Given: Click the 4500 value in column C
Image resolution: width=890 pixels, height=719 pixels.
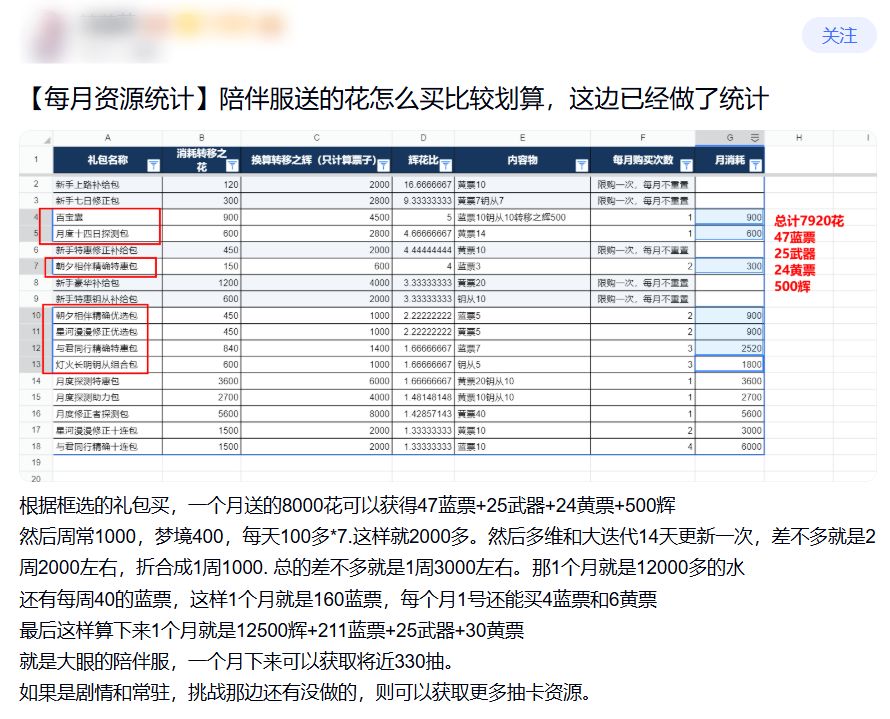Looking at the screenshot, I should [317, 217].
